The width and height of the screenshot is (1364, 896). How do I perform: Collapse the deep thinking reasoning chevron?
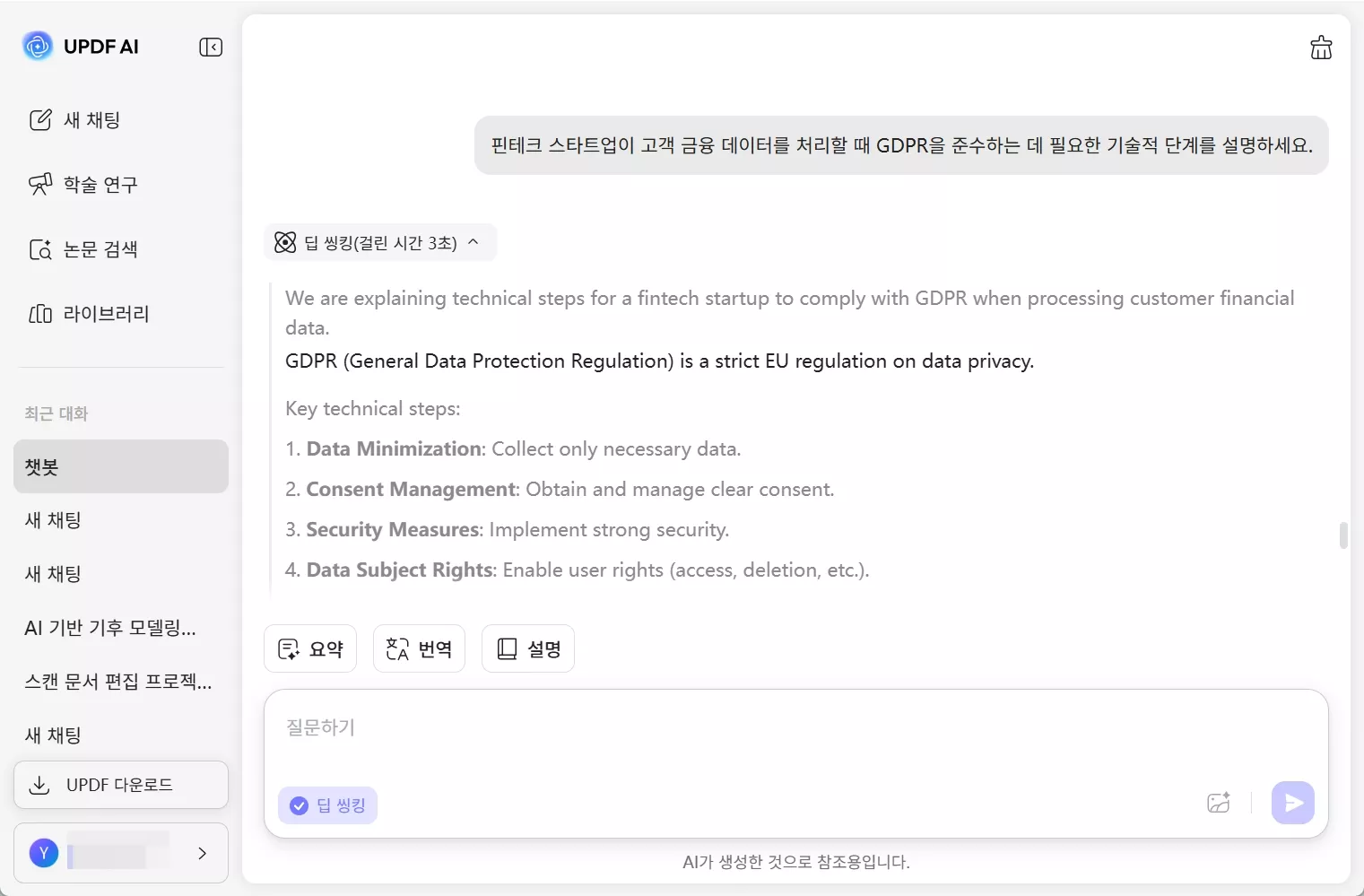click(473, 242)
